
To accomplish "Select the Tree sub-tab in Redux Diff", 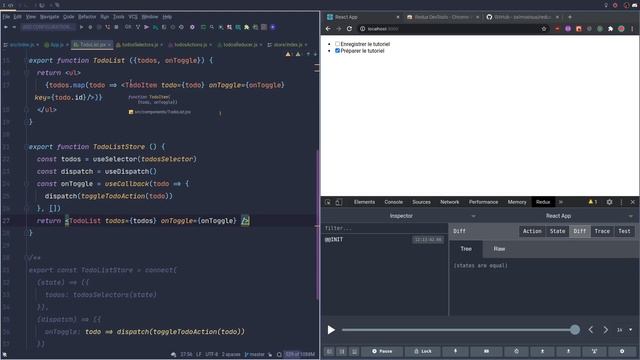I will 466,249.
